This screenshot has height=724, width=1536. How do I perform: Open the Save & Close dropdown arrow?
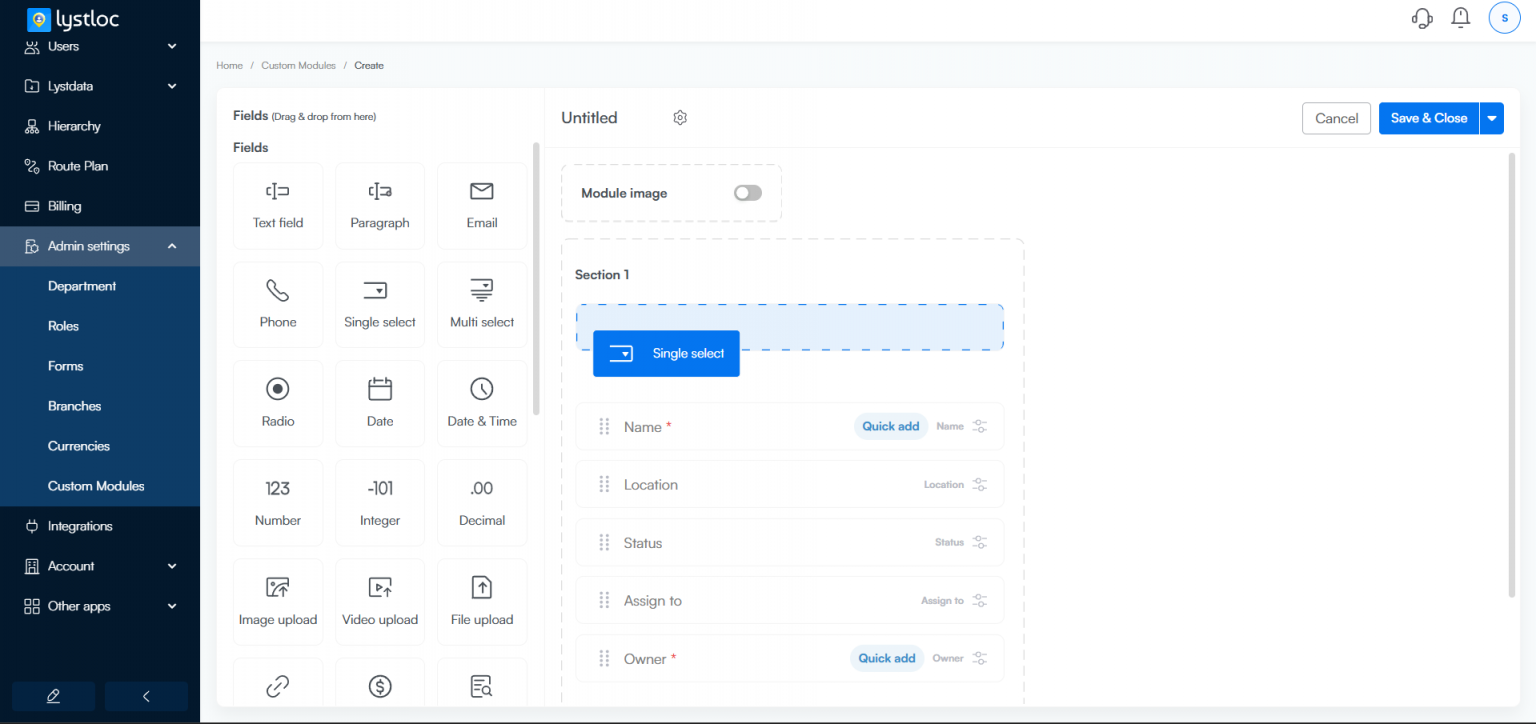1492,118
